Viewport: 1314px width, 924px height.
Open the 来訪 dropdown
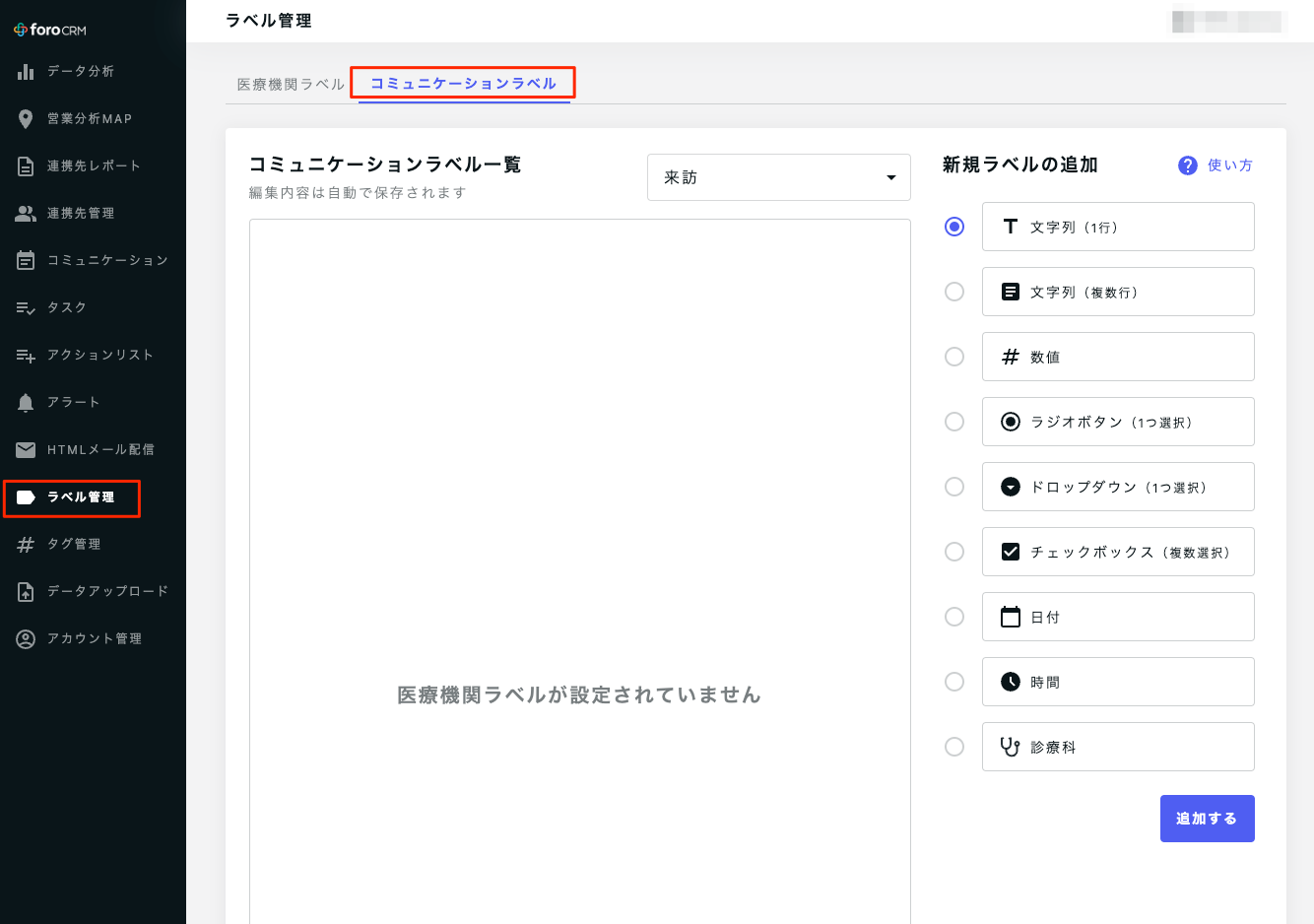click(778, 177)
